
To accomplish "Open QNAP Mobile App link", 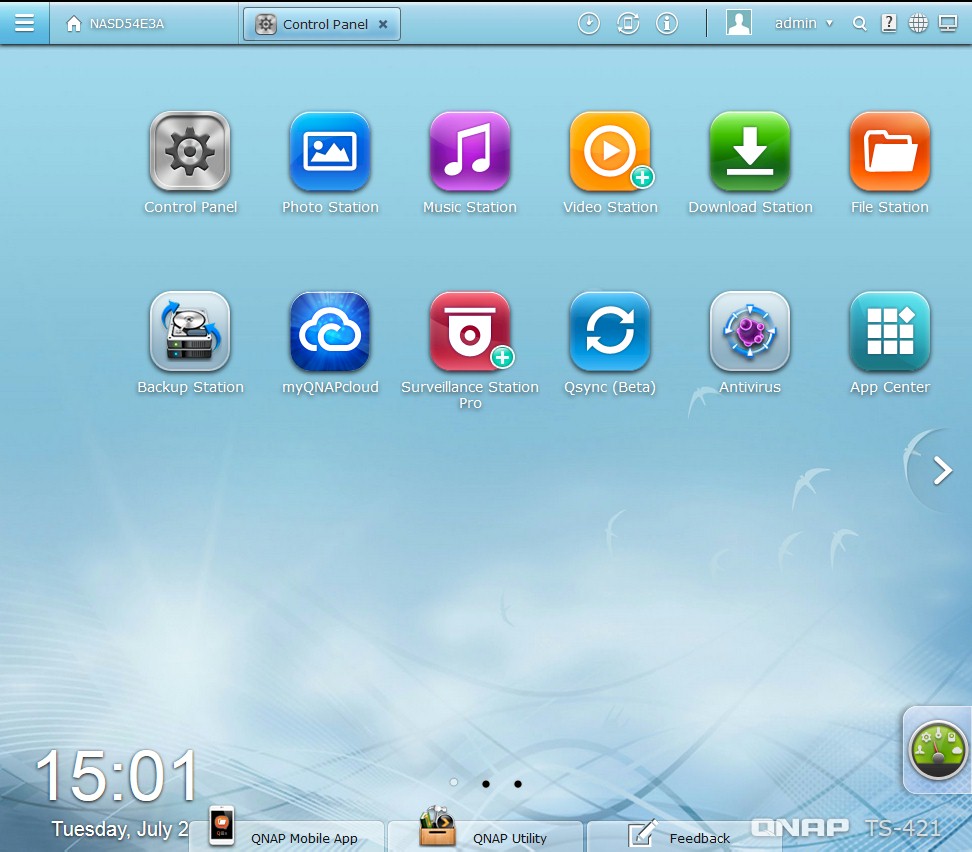I will pyautogui.click(x=286, y=835).
